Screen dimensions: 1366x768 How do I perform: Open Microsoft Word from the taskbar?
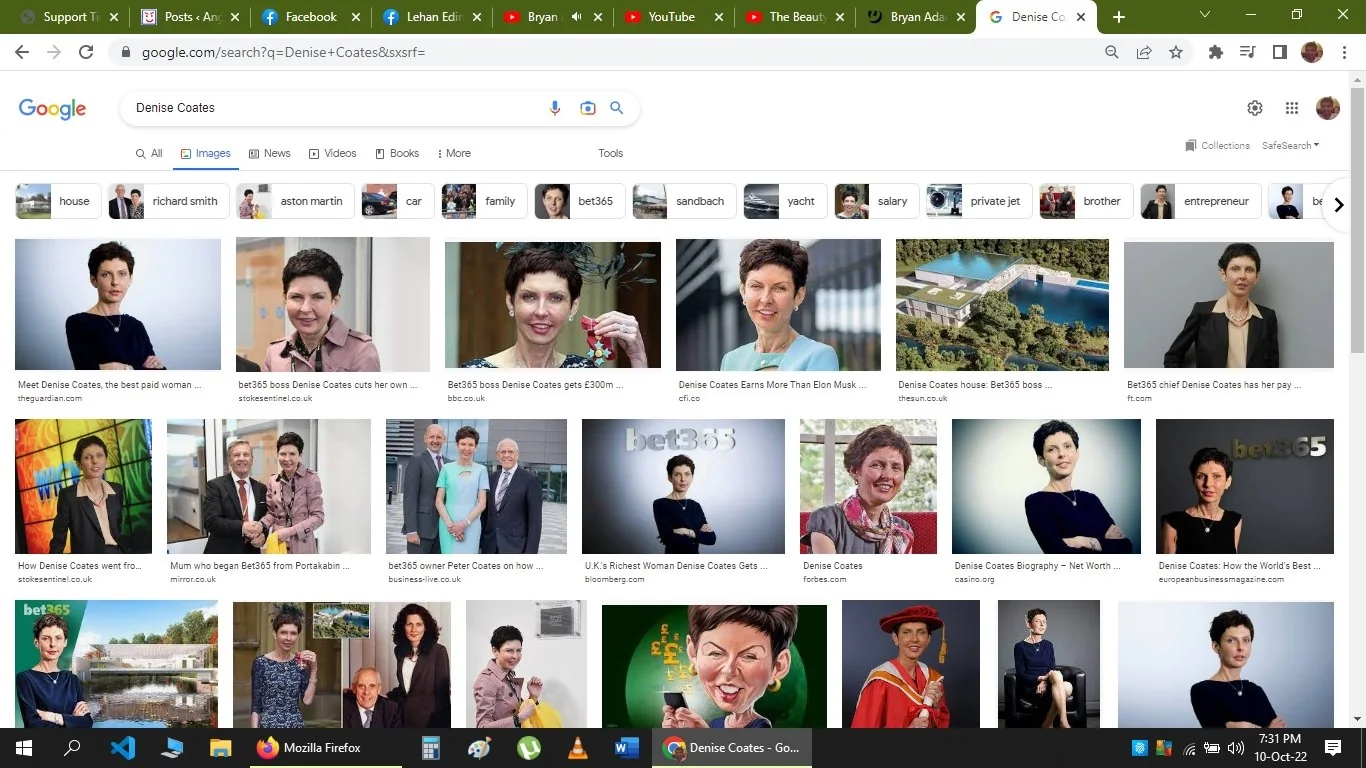[627, 748]
